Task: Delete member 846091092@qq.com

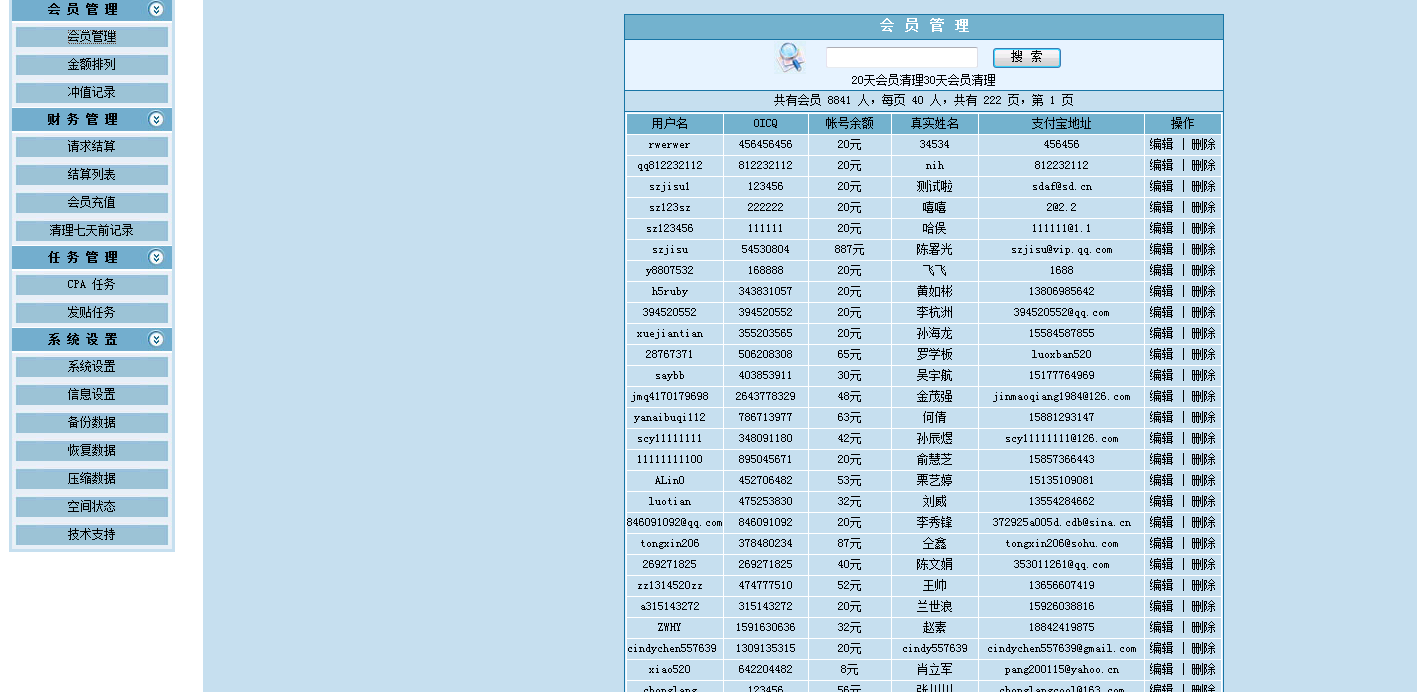Action: click(1203, 523)
